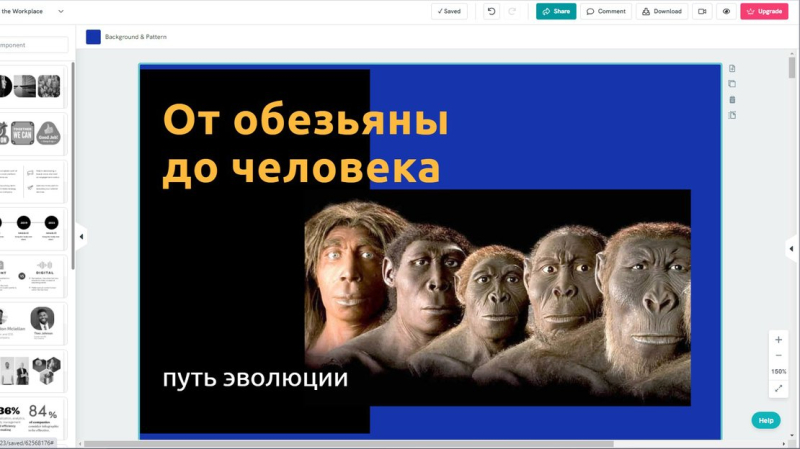Click the component search field

[x=34, y=45]
